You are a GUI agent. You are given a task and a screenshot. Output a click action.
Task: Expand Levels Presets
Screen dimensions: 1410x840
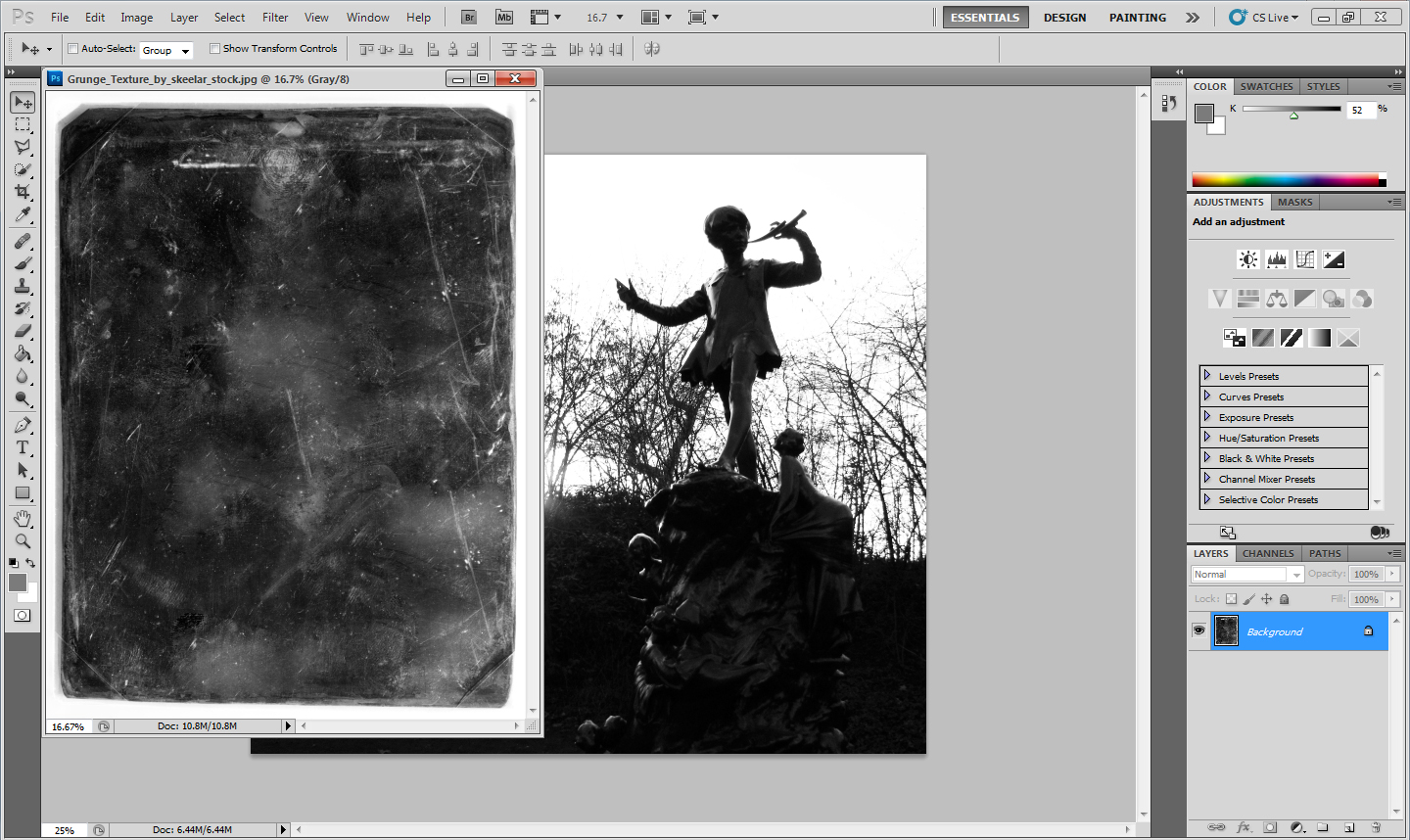coord(1207,375)
